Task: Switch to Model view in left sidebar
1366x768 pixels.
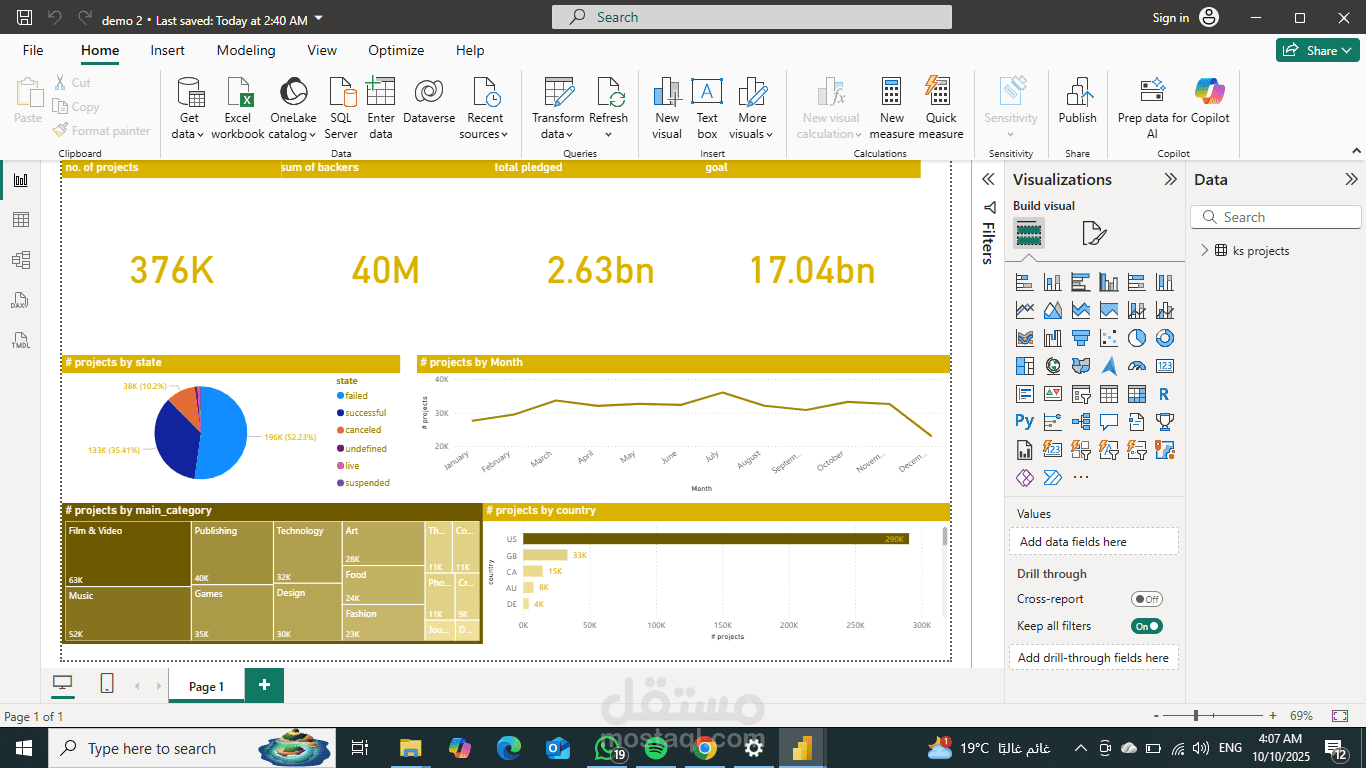Action: [x=20, y=260]
